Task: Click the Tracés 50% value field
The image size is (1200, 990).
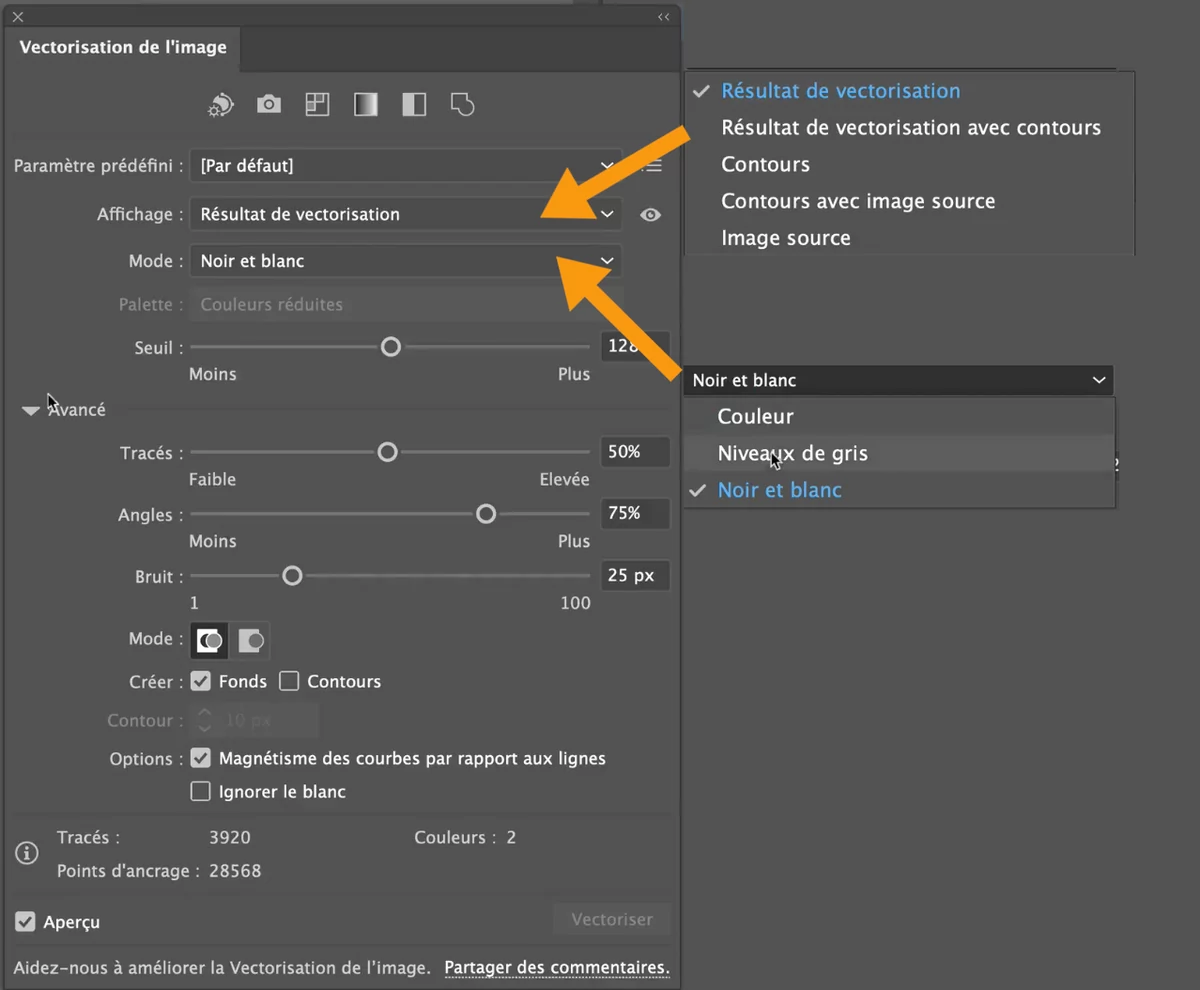Action: [x=635, y=452]
